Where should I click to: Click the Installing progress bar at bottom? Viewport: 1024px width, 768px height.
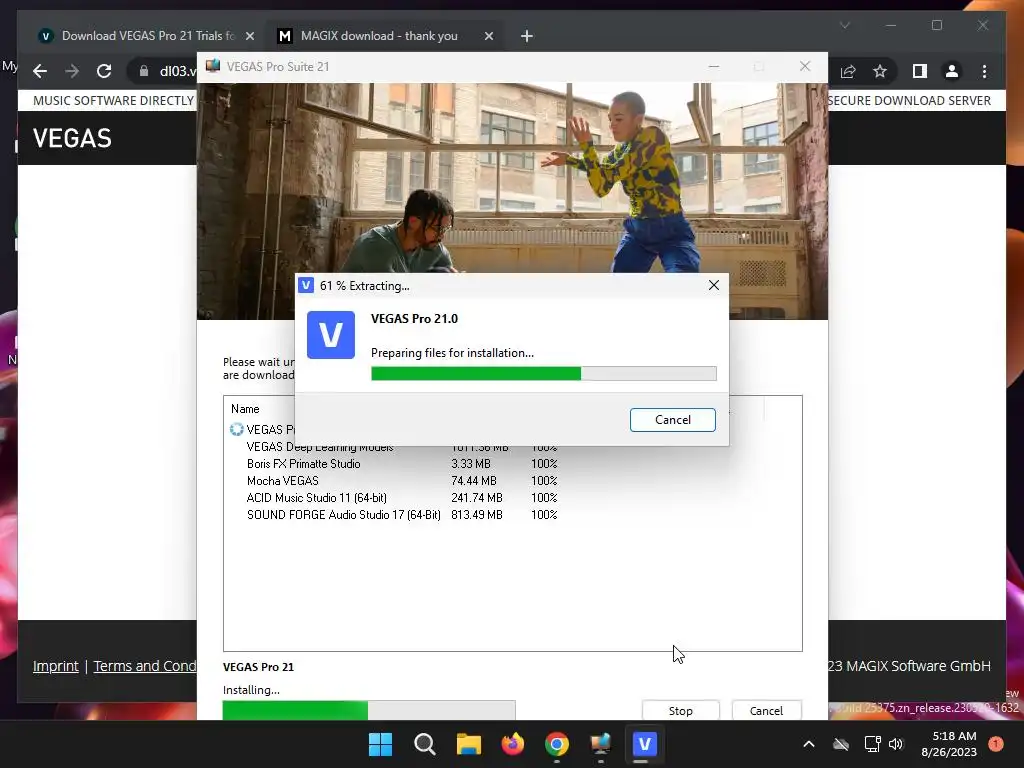point(369,710)
